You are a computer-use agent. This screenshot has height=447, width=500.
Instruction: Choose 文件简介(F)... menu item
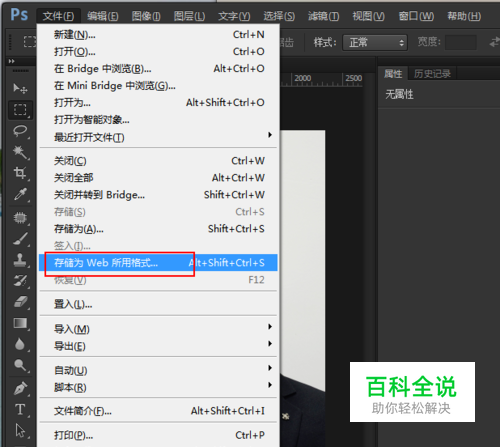pyautogui.click(x=158, y=411)
